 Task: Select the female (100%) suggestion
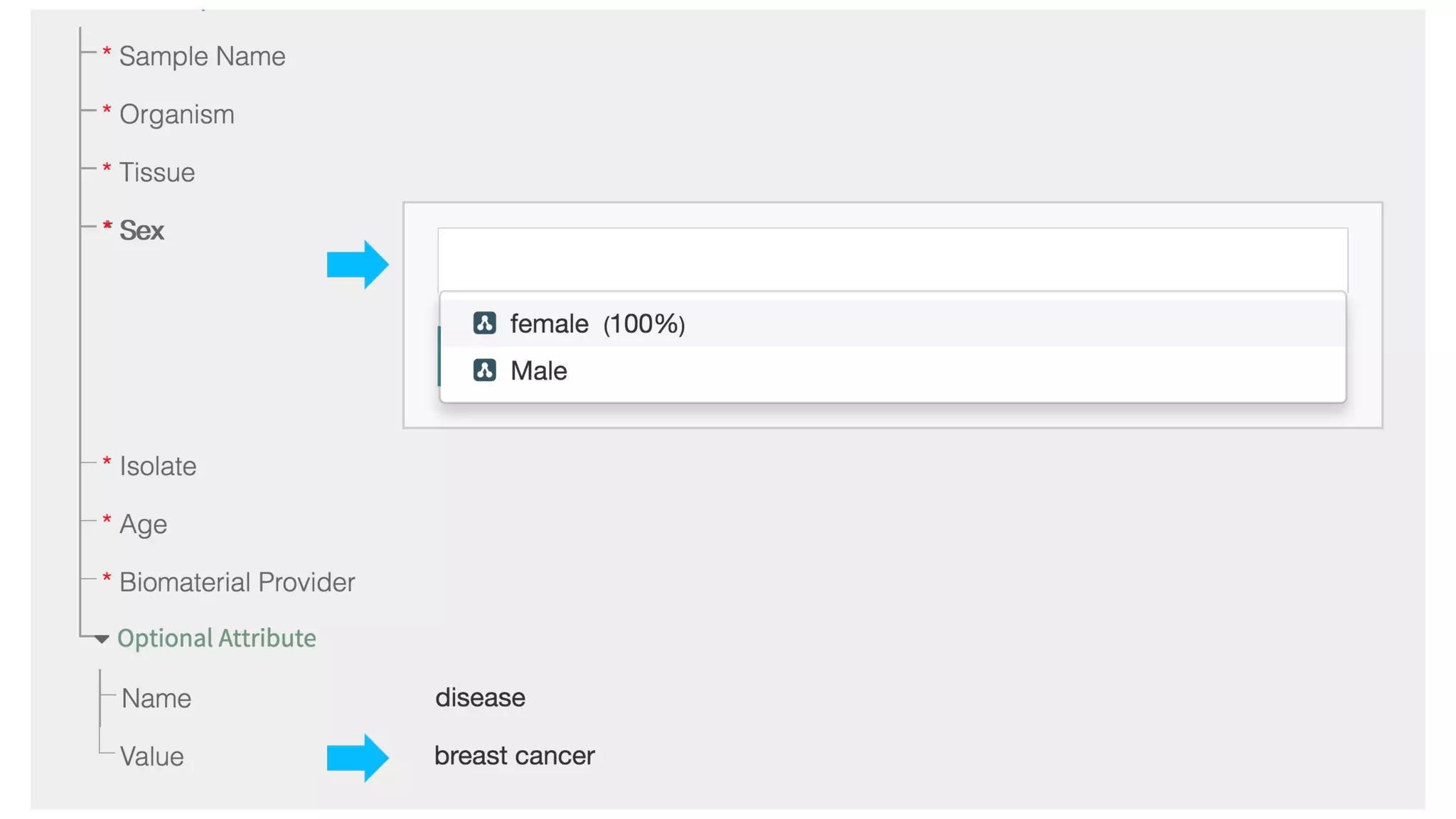[x=597, y=324]
